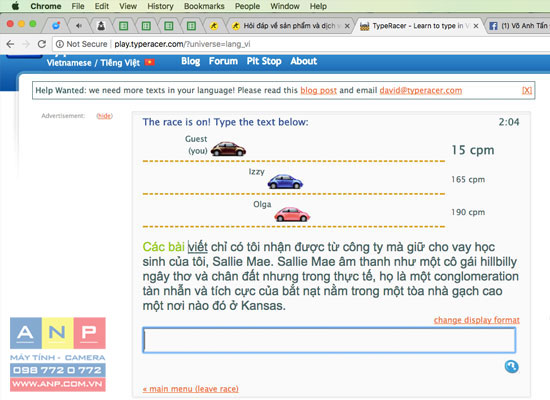Open the History menu

pyautogui.click(x=160, y=6)
